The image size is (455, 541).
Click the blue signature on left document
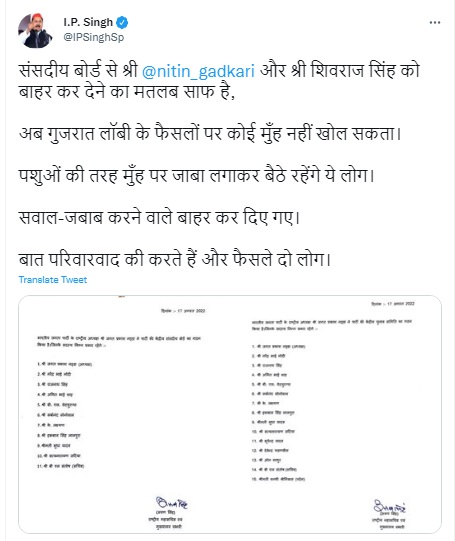tap(171, 503)
